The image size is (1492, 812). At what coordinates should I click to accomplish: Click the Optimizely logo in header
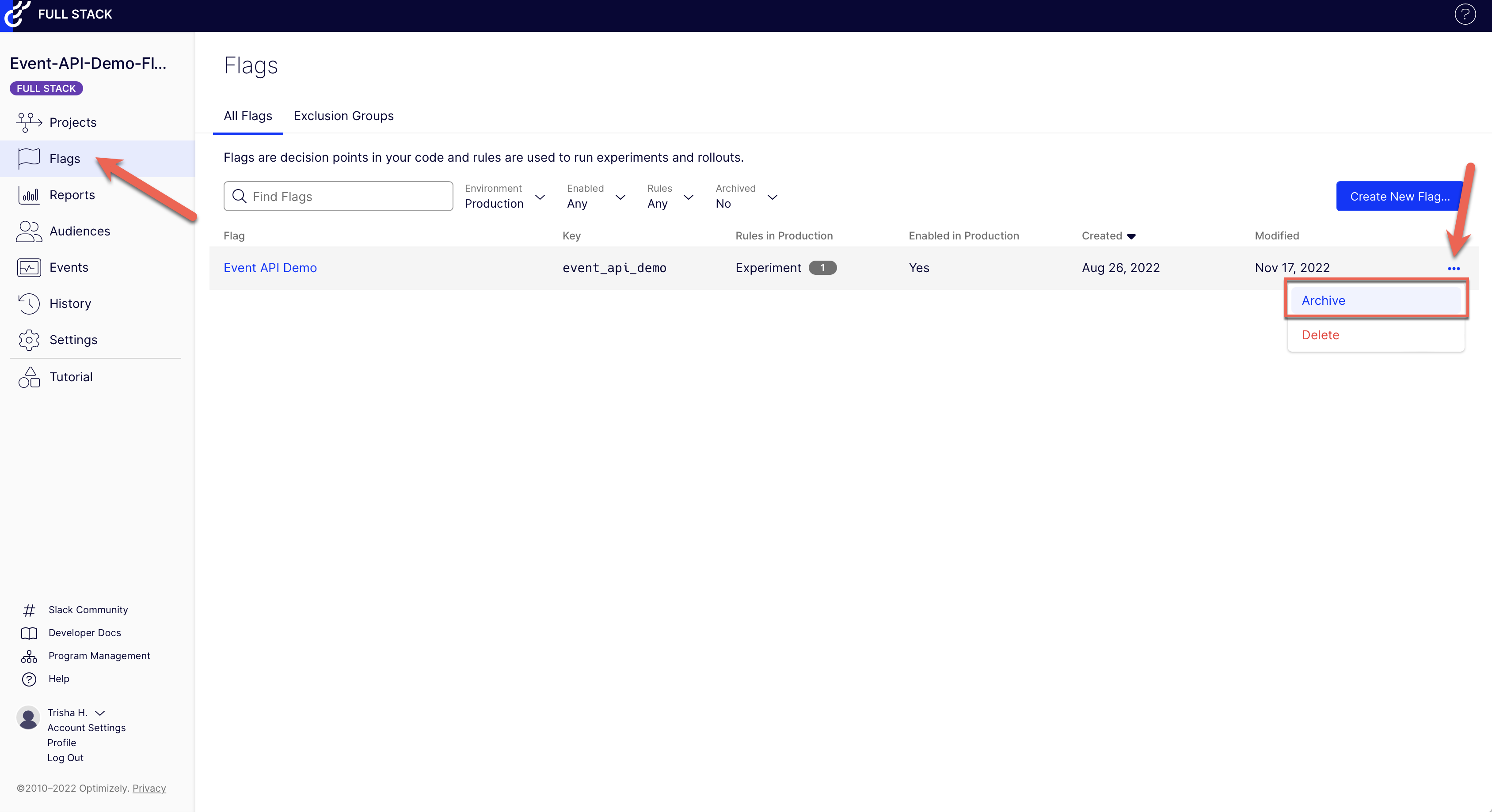coord(16,14)
